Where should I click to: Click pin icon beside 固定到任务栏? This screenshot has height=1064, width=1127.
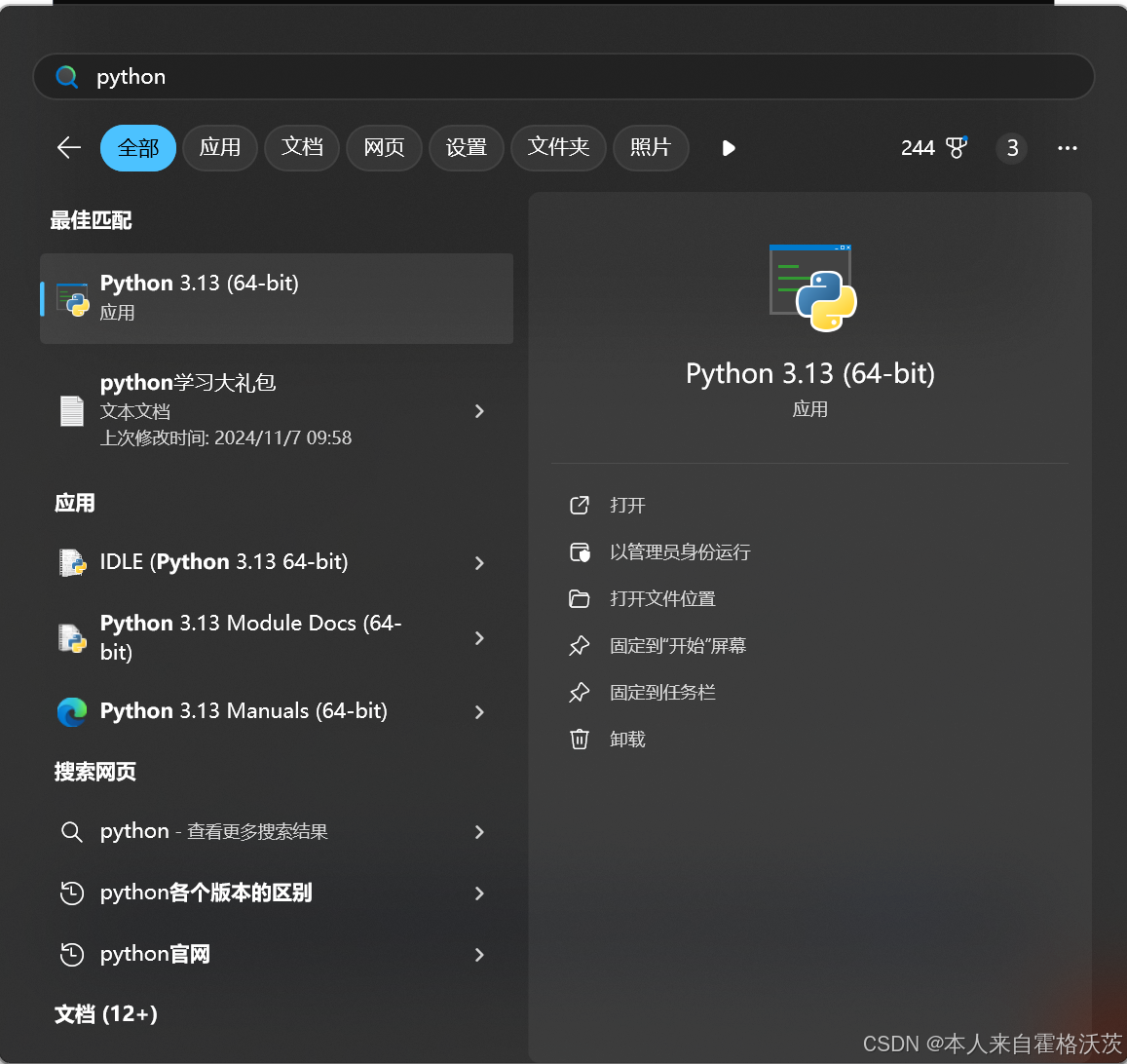580,693
